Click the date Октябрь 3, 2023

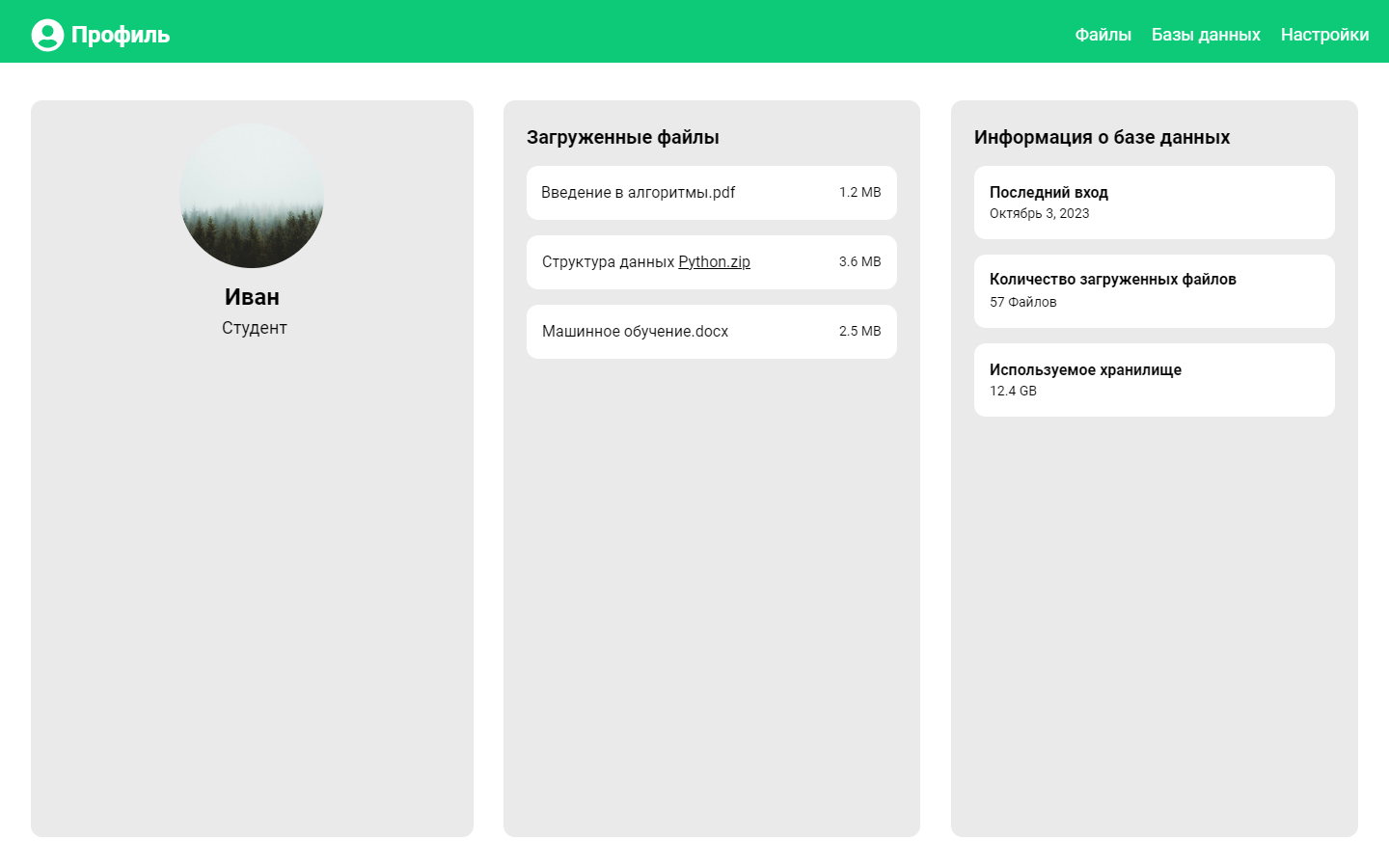point(1039,214)
